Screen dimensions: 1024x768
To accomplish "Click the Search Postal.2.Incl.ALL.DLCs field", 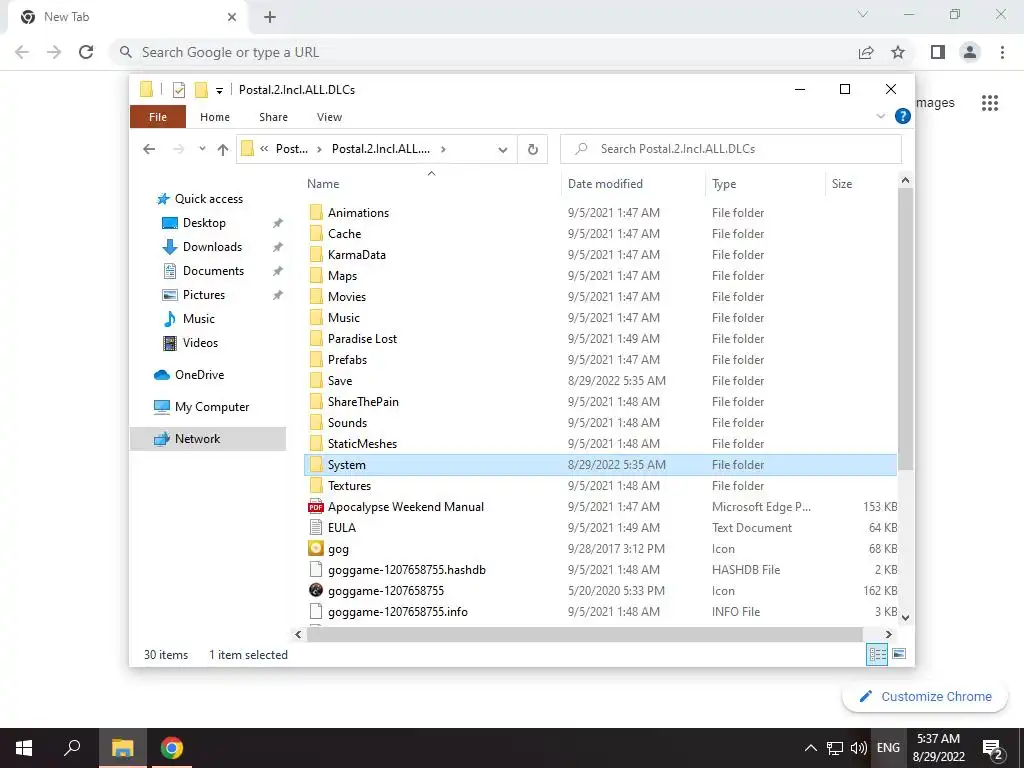I will (x=731, y=150).
